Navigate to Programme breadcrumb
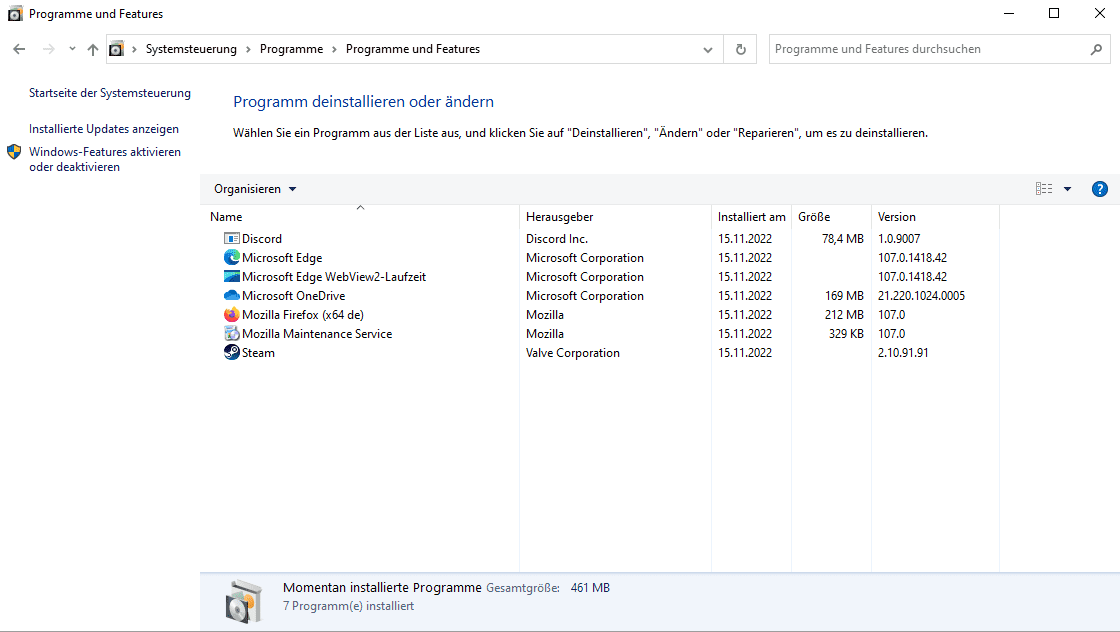The height and width of the screenshot is (632, 1120). (291, 49)
